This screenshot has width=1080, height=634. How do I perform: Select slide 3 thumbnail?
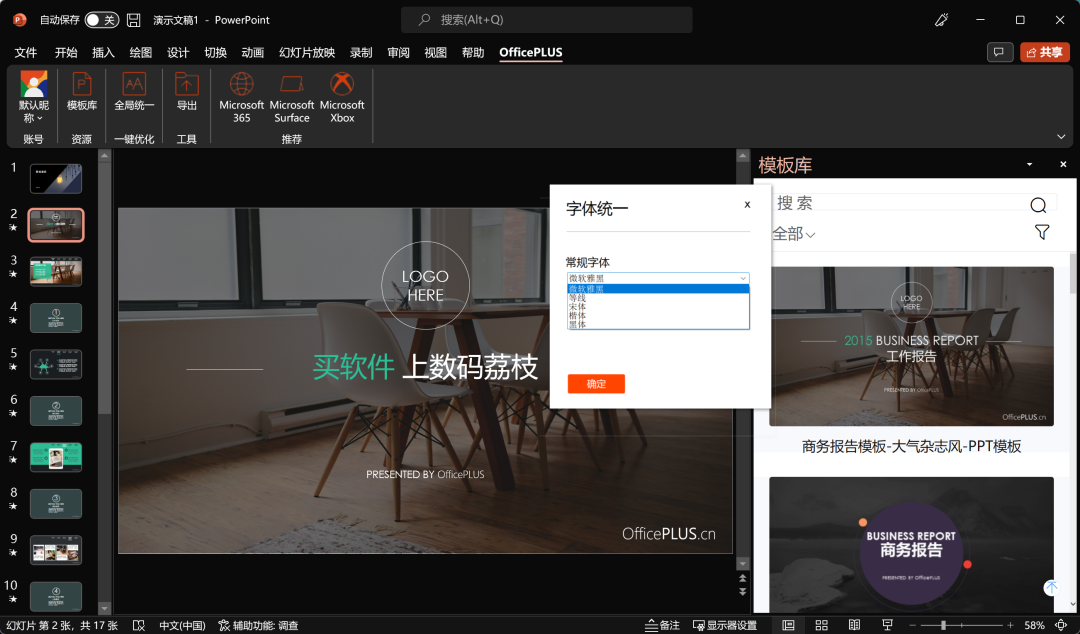tap(56, 272)
